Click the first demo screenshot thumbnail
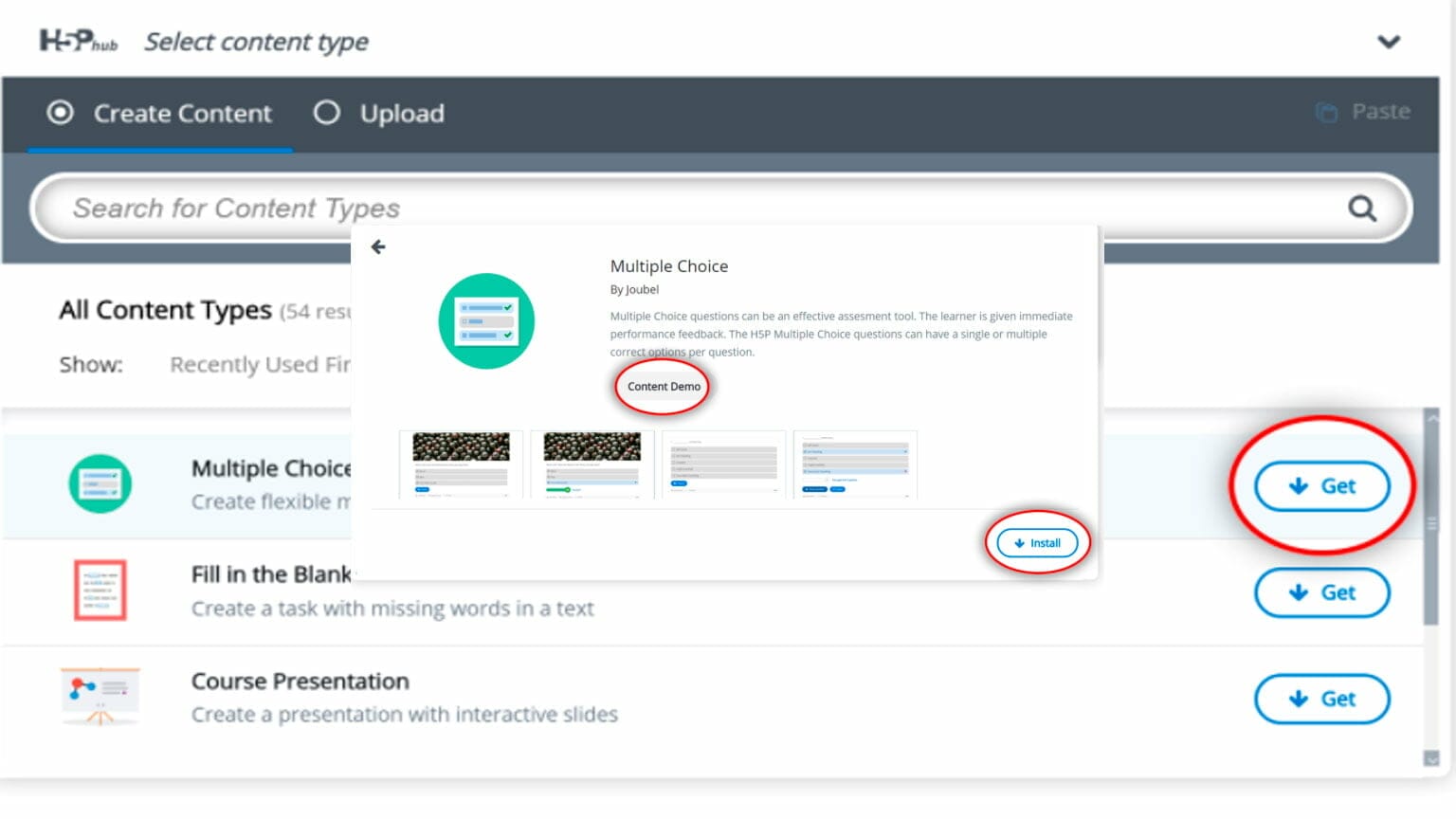This screenshot has height=819, width=1456. (x=462, y=464)
